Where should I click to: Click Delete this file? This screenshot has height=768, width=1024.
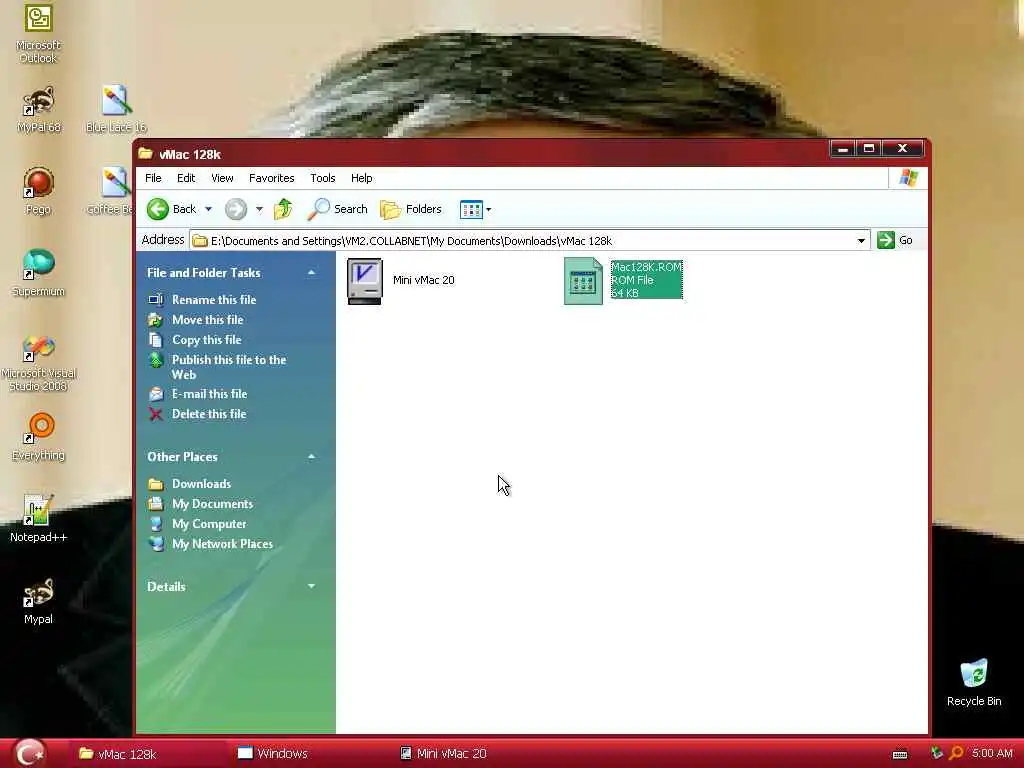[197, 414]
